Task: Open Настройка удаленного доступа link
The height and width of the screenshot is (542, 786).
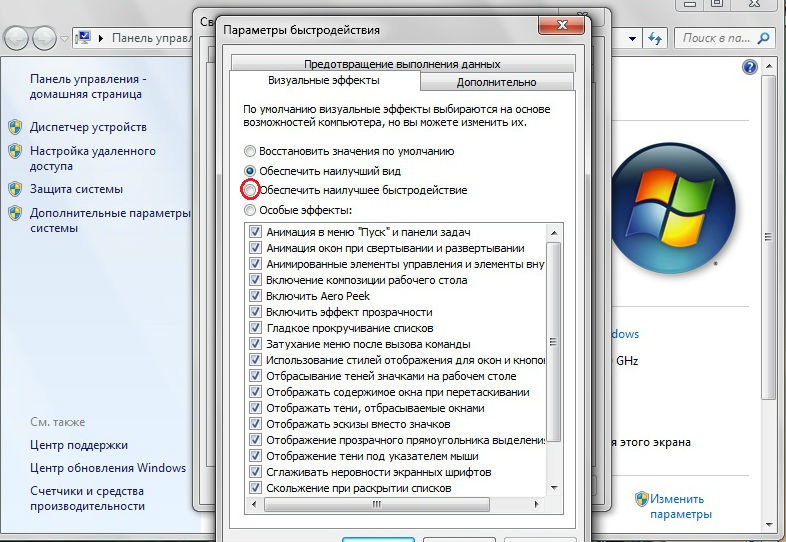Action: pyautogui.click(x=93, y=158)
